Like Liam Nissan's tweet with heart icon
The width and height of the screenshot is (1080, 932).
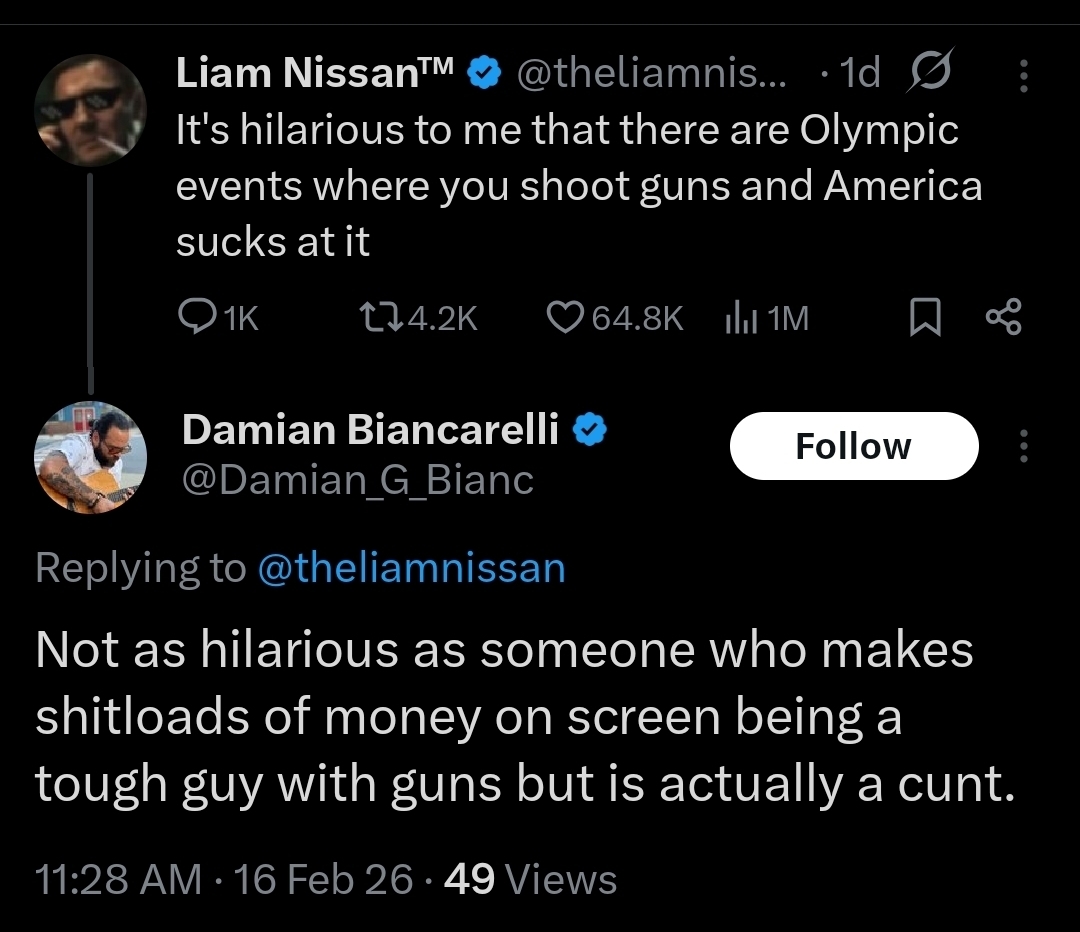[x=566, y=318]
